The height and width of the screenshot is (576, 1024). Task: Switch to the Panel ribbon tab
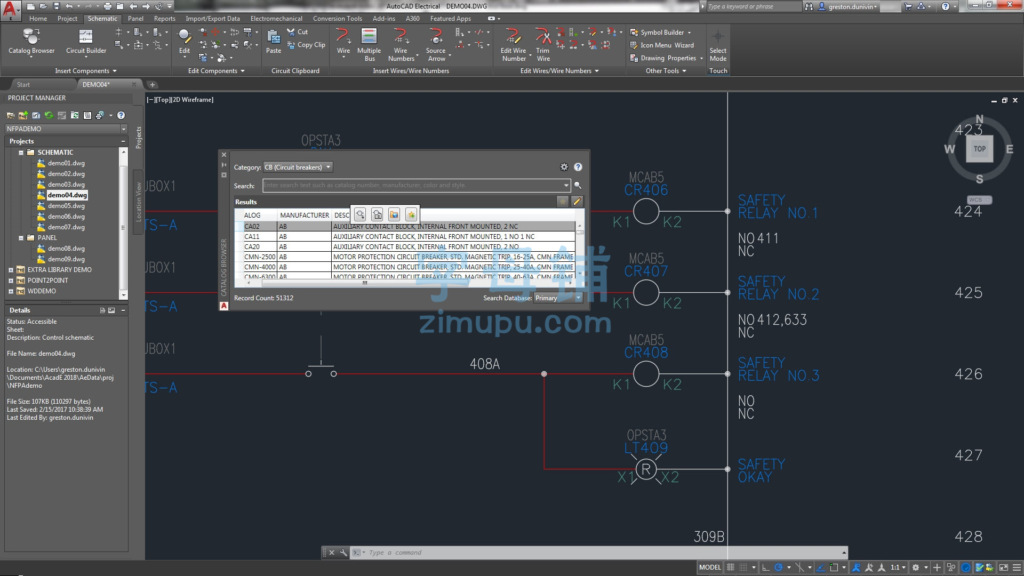[x=135, y=19]
